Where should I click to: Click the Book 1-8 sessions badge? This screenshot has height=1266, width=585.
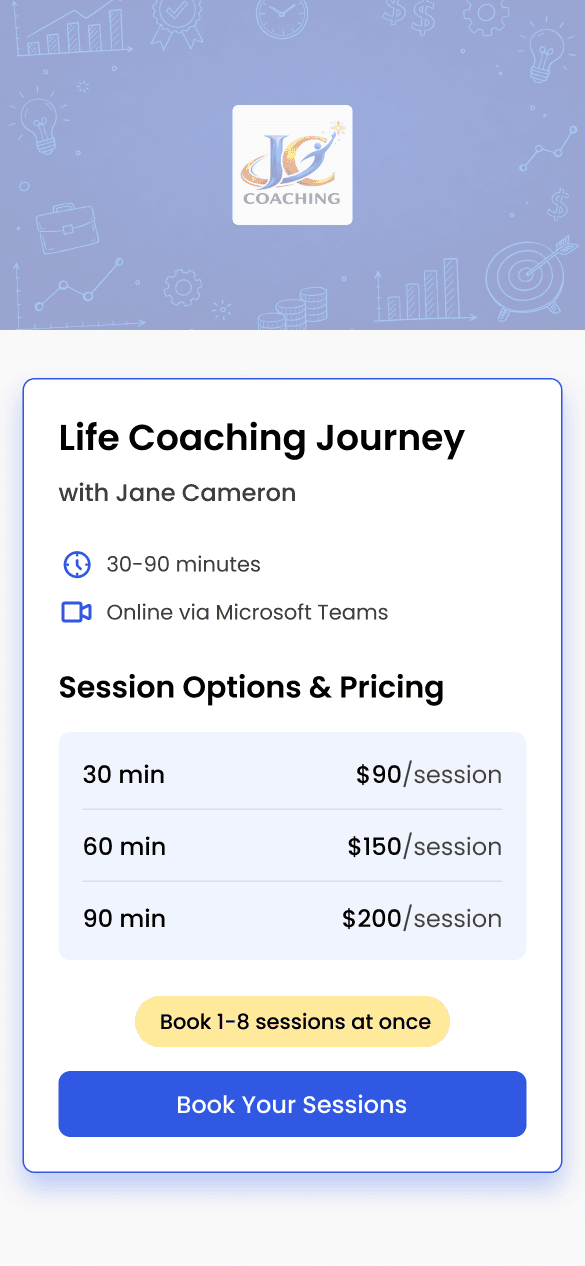tap(292, 1022)
